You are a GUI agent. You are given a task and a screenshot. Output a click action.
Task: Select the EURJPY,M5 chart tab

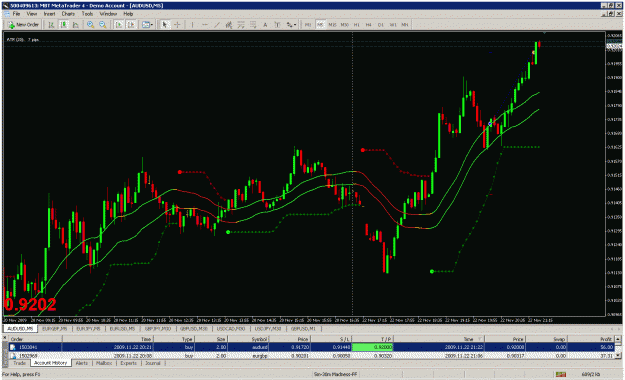click(88, 329)
